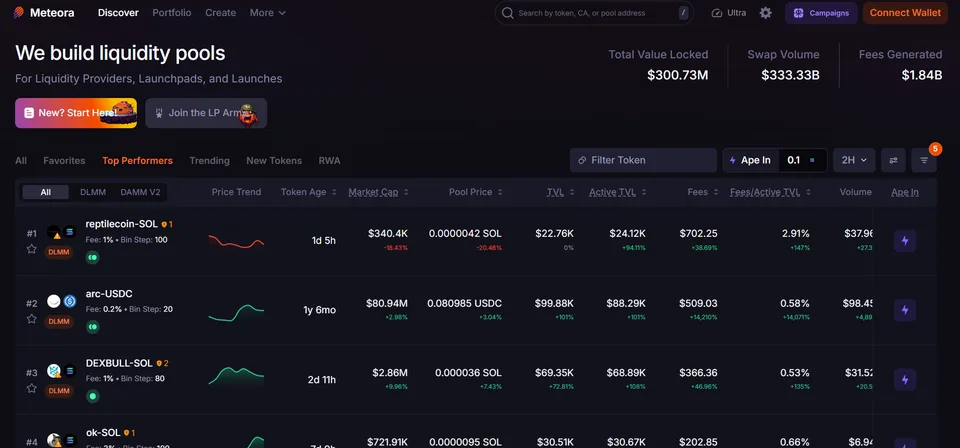Open the arc-USDC pool link
960x448 pixels.
pos(109,294)
